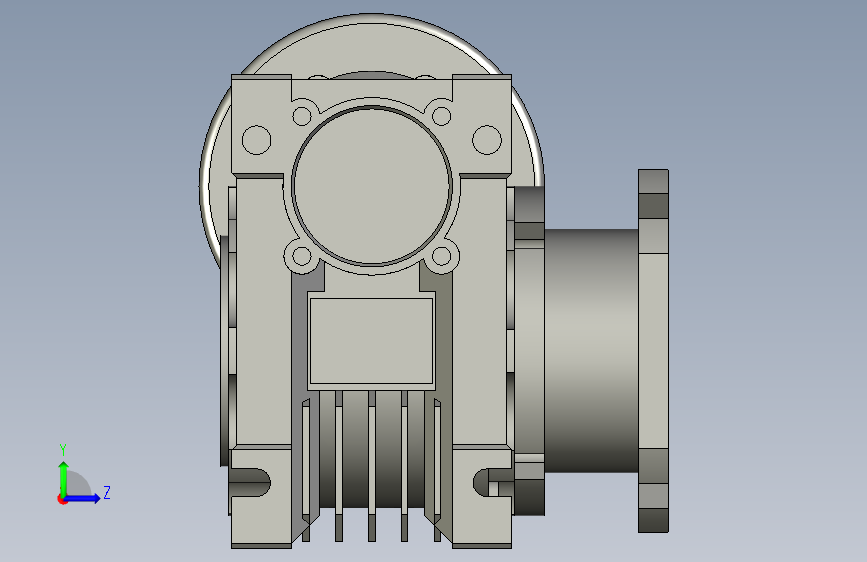The image size is (867, 562).
Task: Select the small bolt hole lower-left of the cover
Action: point(302,256)
